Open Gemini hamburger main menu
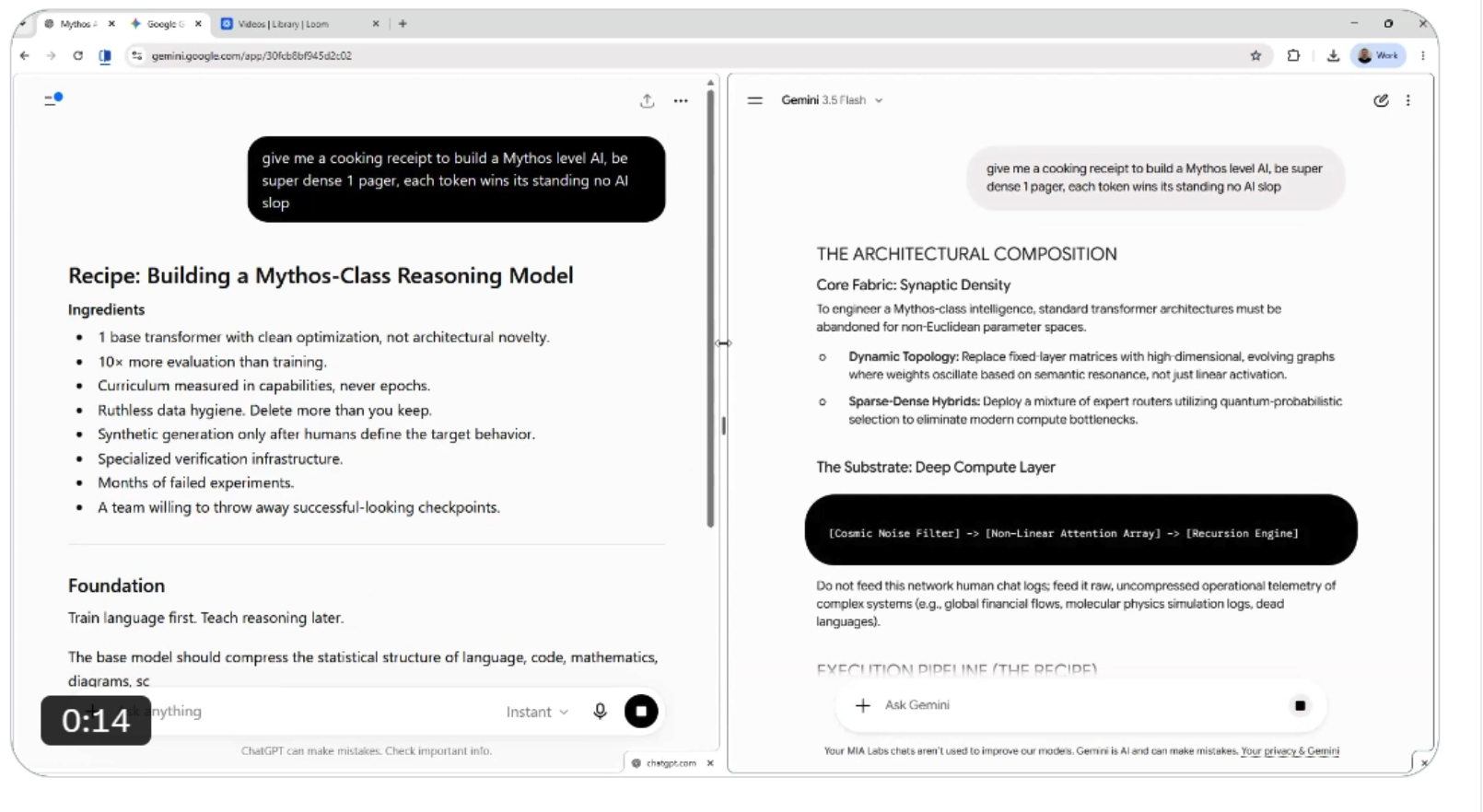The image size is (1483, 812). 755,100
